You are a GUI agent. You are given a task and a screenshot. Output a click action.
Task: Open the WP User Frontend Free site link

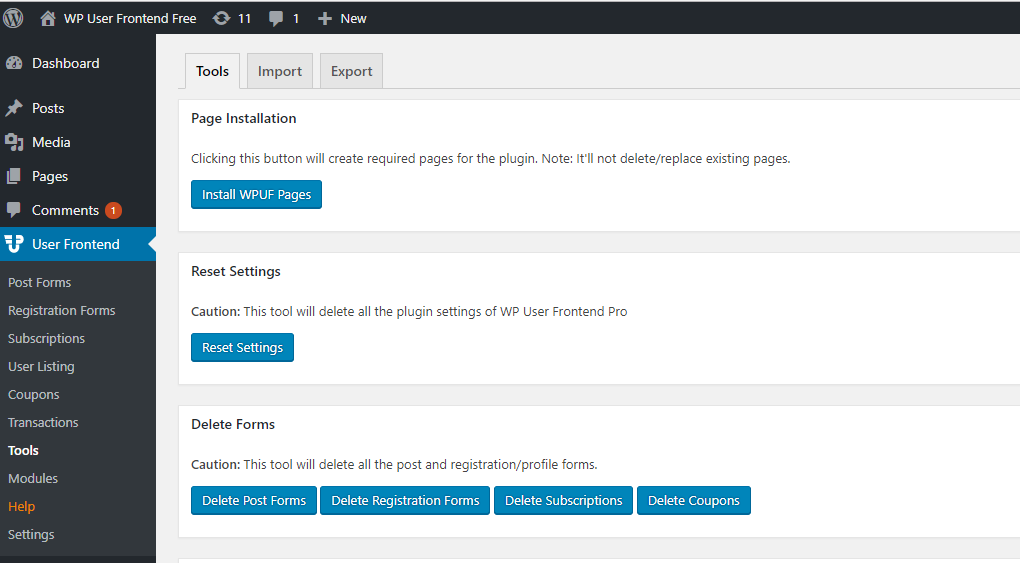pyautogui.click(x=130, y=19)
